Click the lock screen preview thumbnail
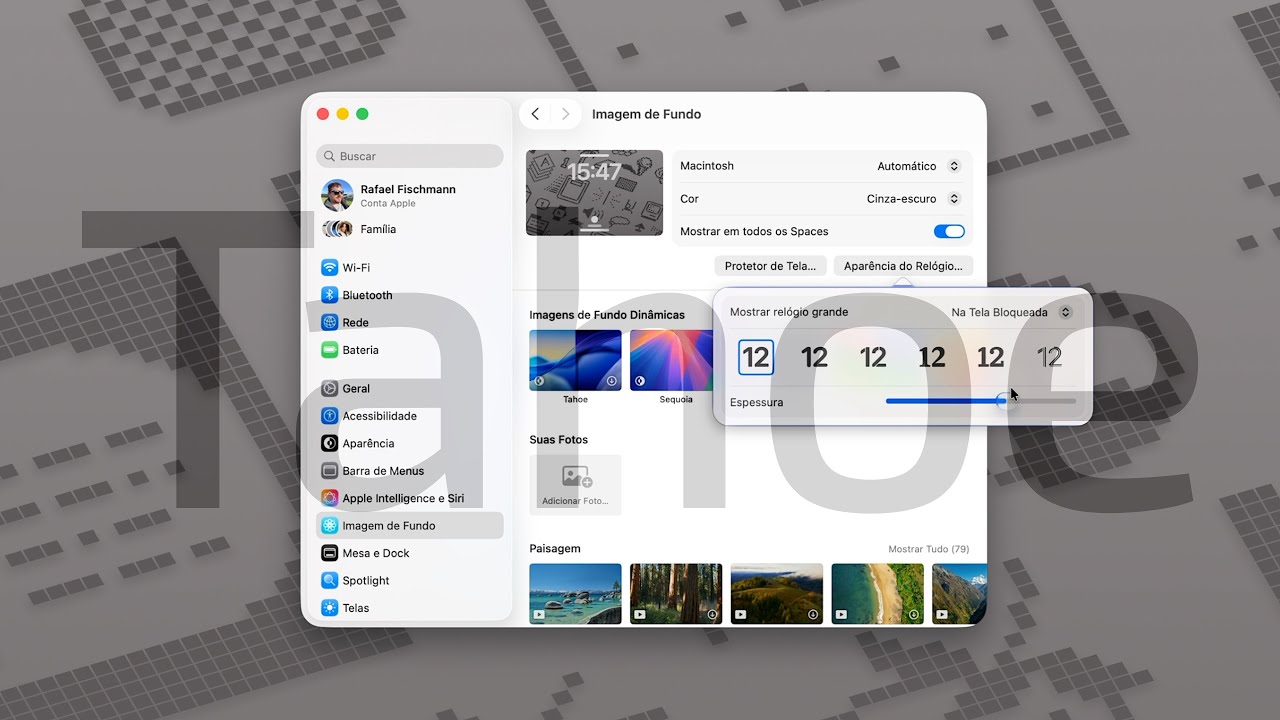Image resolution: width=1280 pixels, height=720 pixels. point(594,192)
